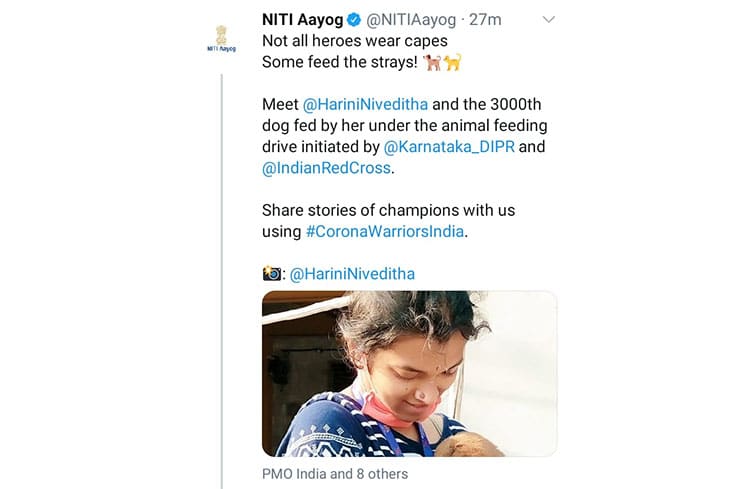Screen dimensions: 750x489
Task: Open the attached photo of the woman
Action: pos(409,373)
